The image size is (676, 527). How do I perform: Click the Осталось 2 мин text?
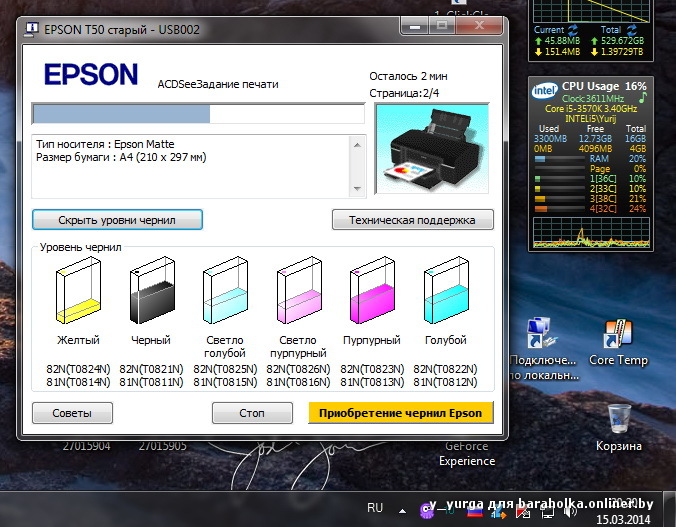[x=408, y=76]
